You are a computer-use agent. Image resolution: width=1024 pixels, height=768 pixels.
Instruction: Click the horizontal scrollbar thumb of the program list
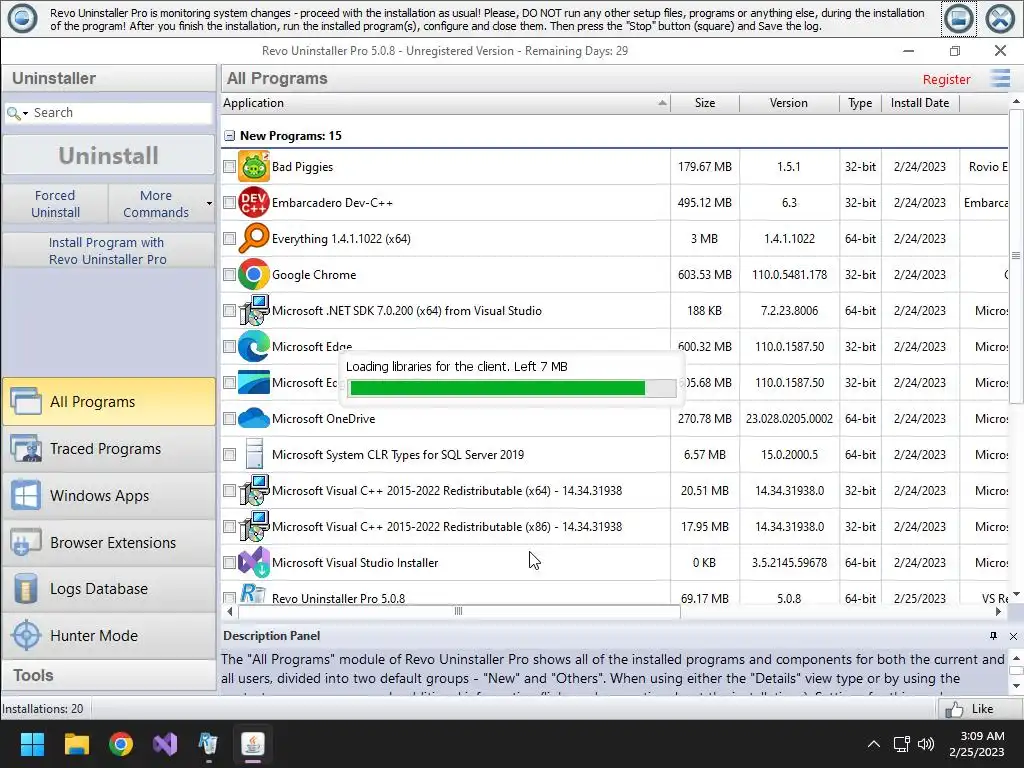(x=459, y=611)
